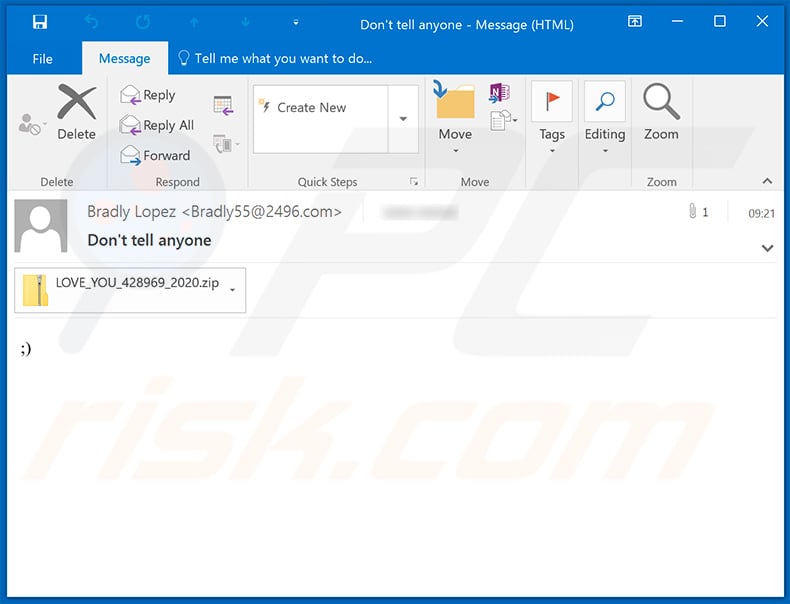Go to the next item with the down arrow
This screenshot has height=604, width=790.
tap(246, 22)
